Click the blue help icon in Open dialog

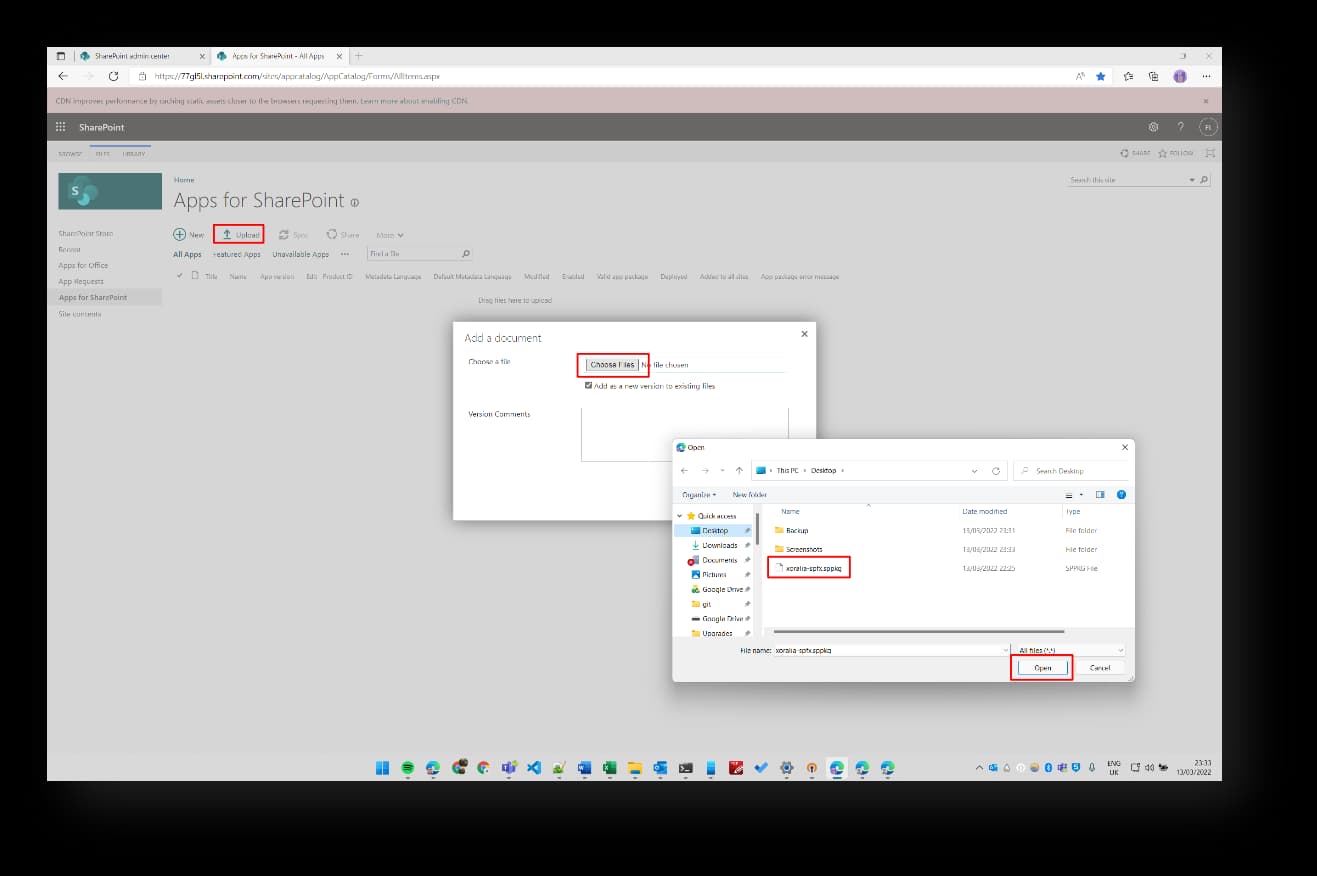(1121, 494)
